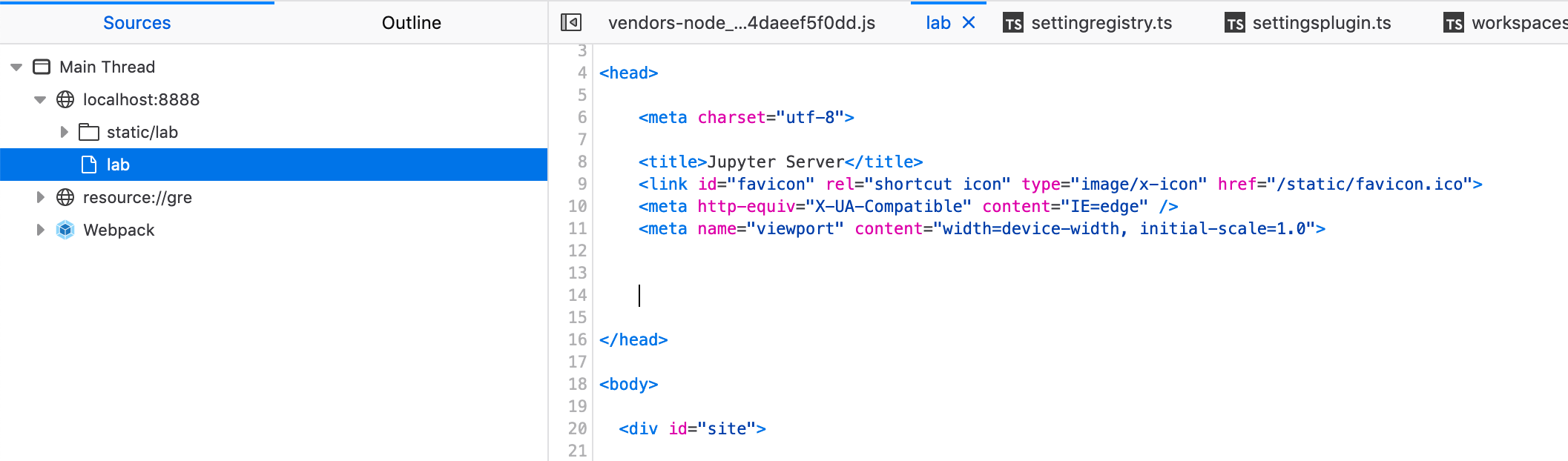Set breakpoint on line number 16
This screenshot has height=461, width=1568.
coord(578,339)
